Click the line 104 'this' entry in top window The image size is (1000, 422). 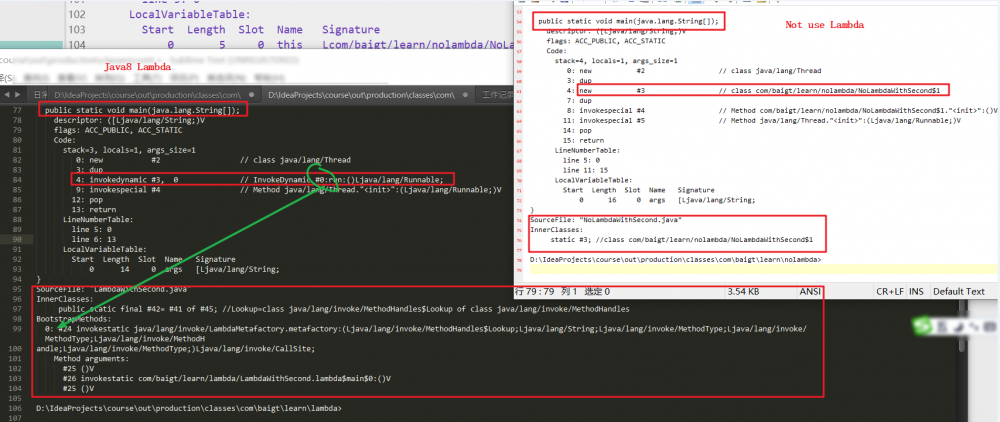tap(289, 45)
